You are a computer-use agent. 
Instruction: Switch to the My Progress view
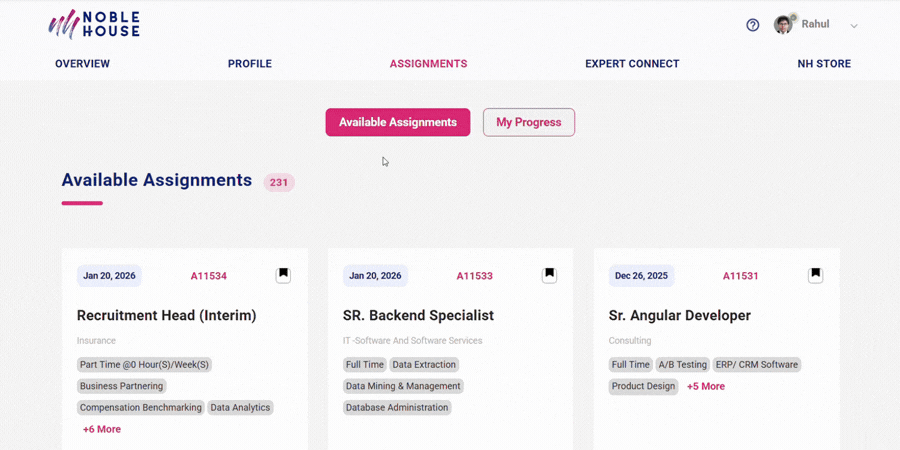tap(528, 122)
